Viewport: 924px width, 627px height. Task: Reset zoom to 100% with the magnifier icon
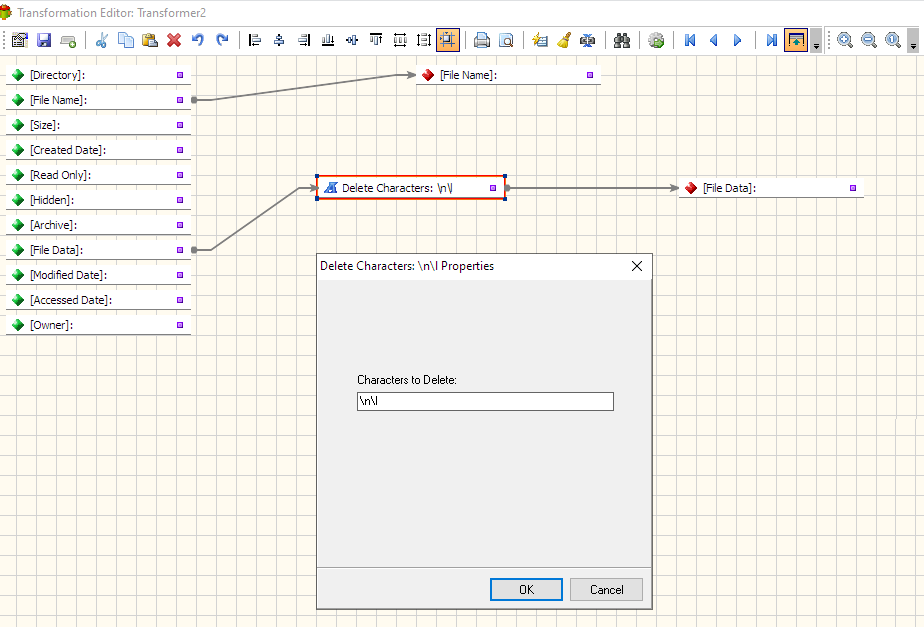[x=893, y=40]
